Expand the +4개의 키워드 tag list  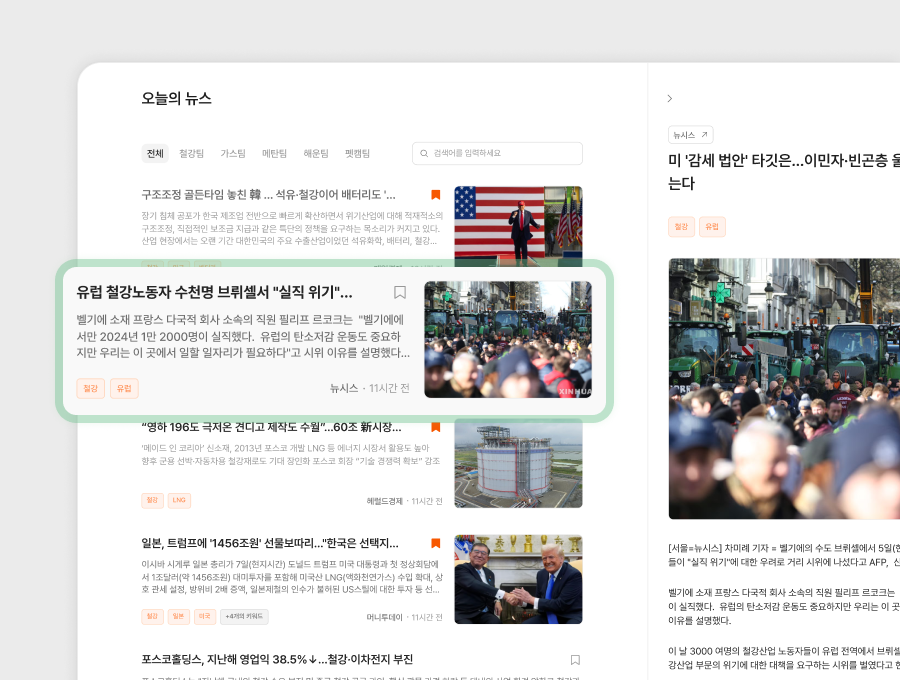pyautogui.click(x=245, y=617)
